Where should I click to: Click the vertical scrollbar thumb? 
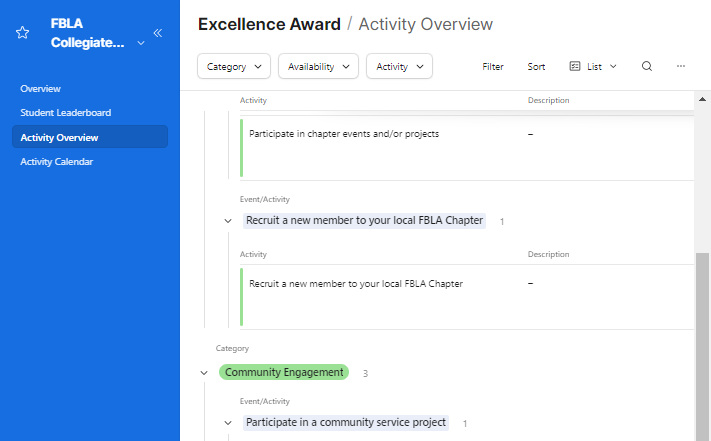(x=702, y=347)
